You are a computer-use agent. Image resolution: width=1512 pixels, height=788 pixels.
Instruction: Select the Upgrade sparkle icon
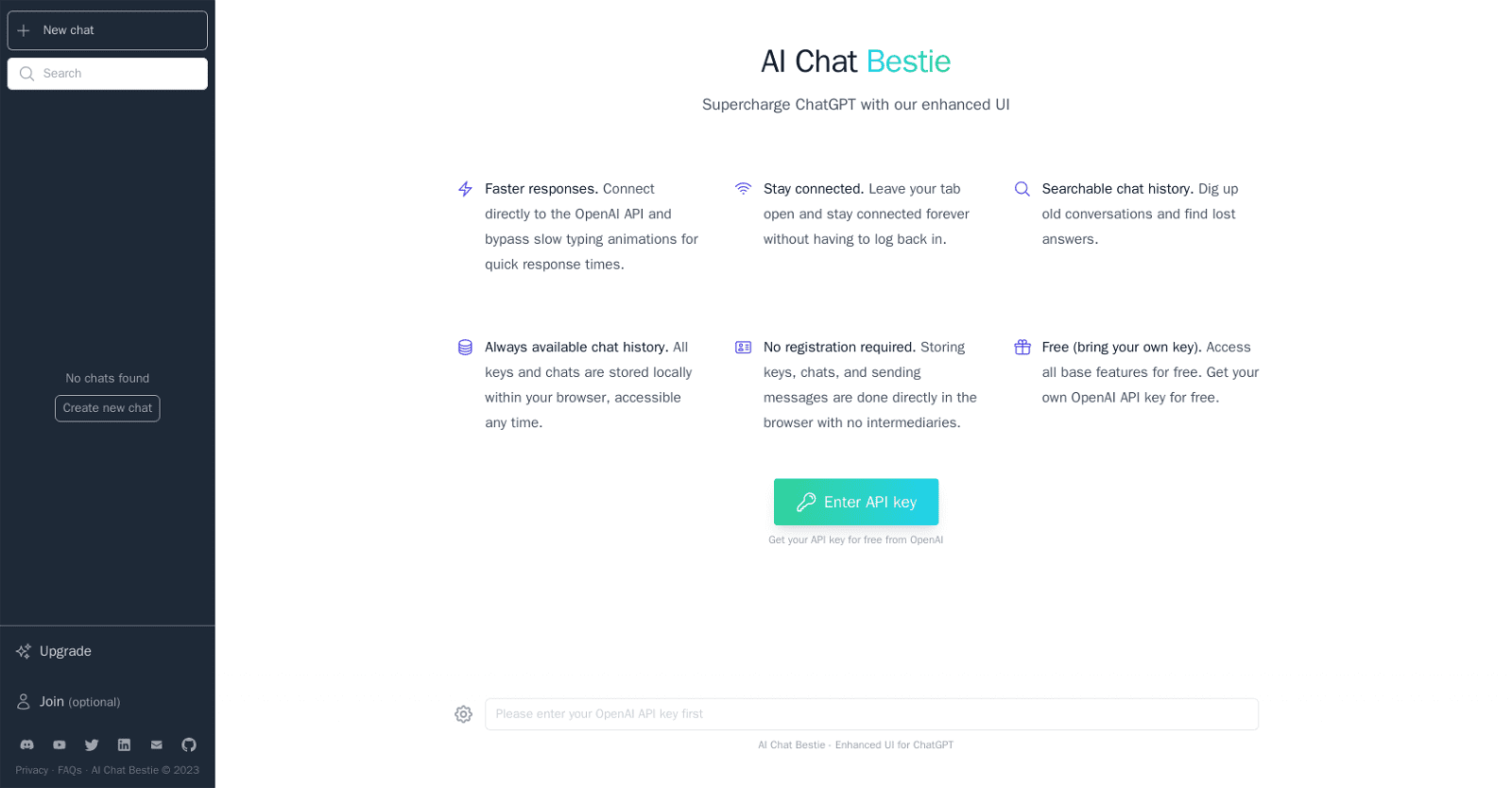24,651
